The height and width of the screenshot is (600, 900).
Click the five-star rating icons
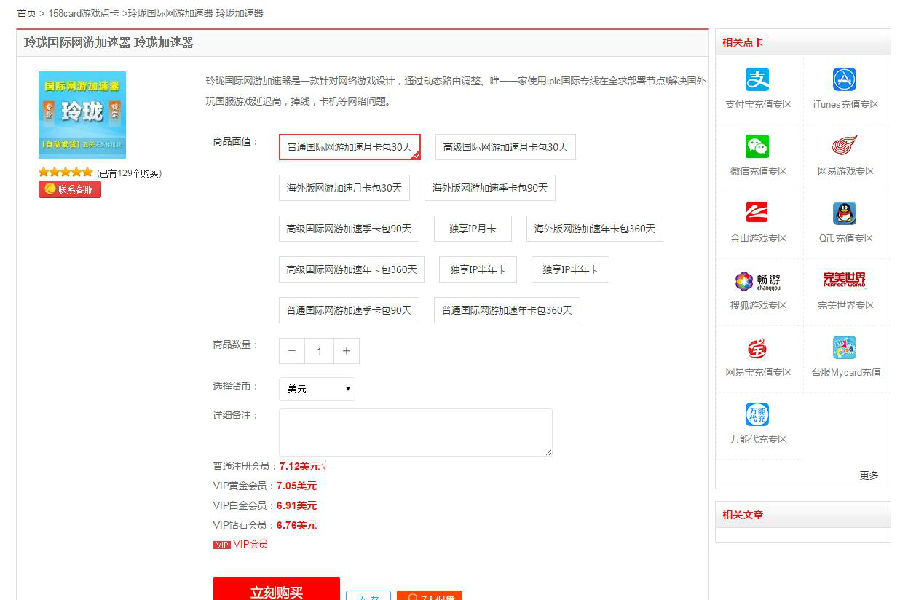coord(65,172)
